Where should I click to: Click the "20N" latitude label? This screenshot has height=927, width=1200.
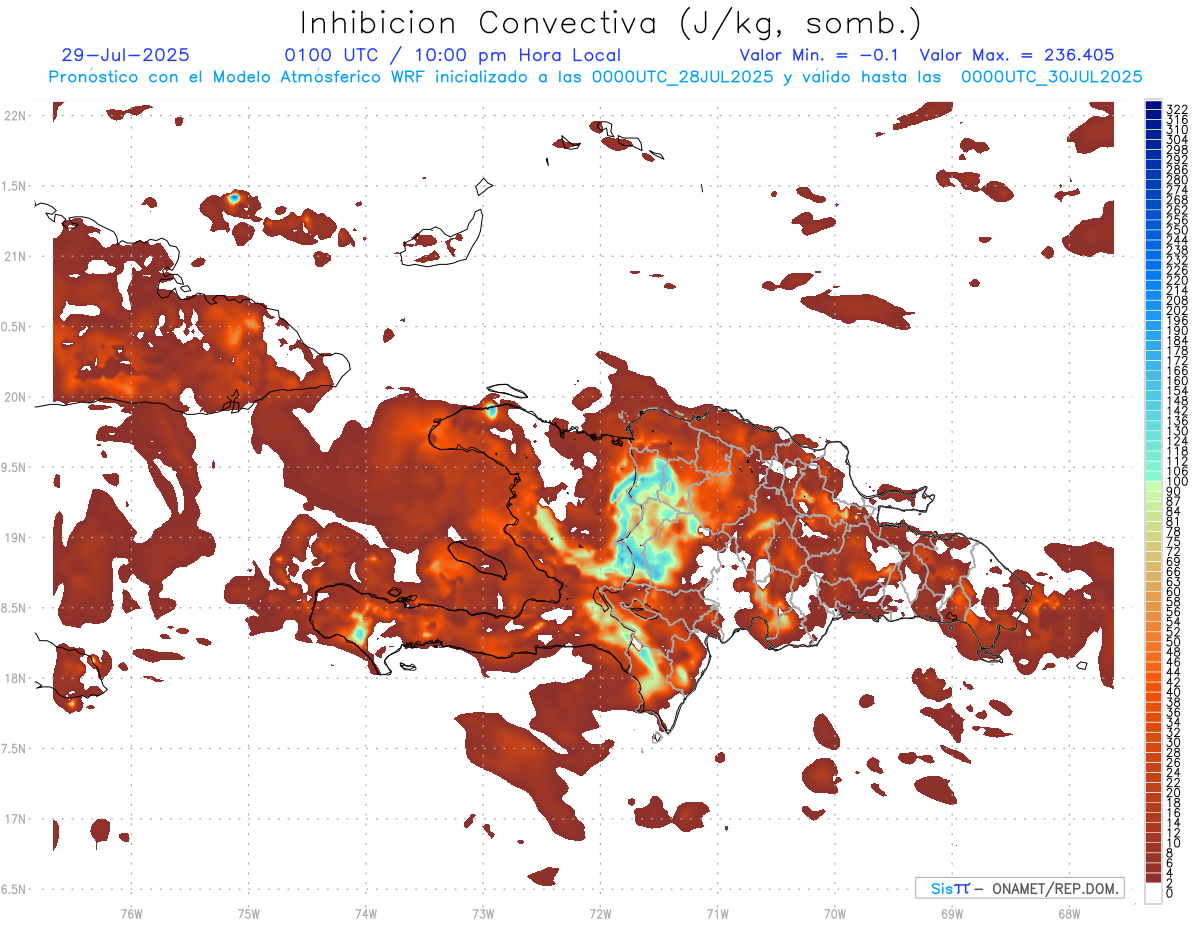point(17,397)
